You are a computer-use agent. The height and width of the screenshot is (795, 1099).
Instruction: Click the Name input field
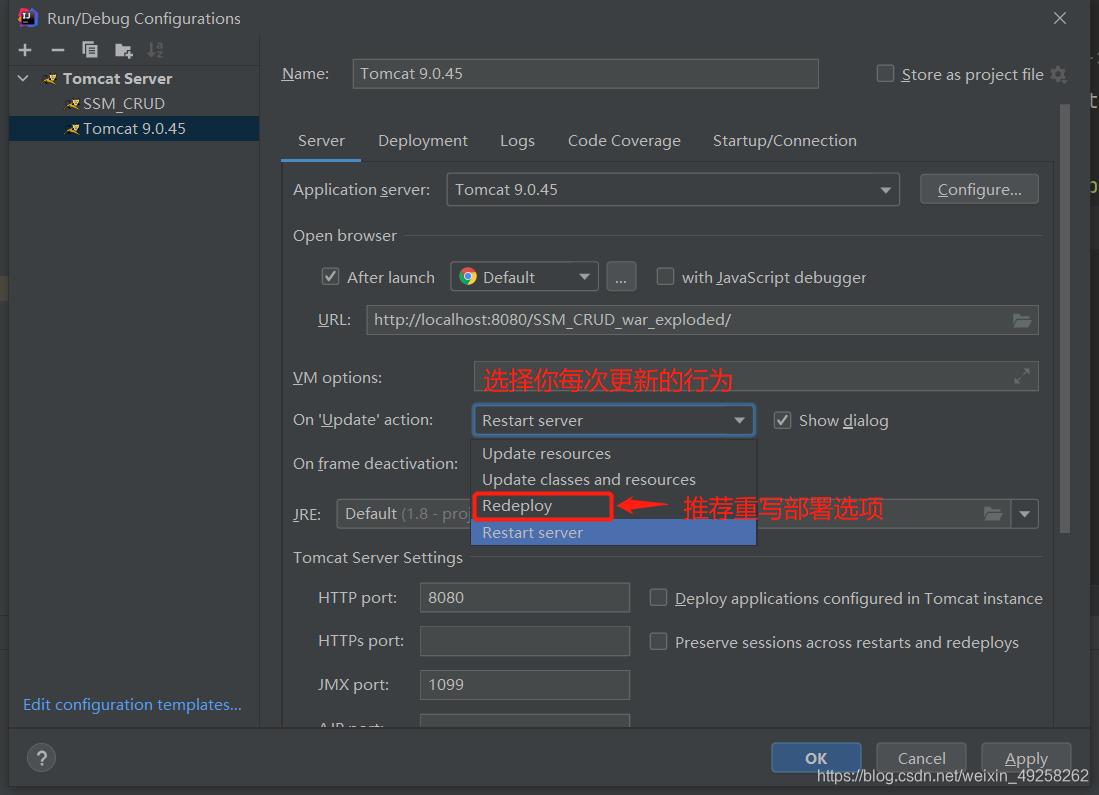pos(585,74)
